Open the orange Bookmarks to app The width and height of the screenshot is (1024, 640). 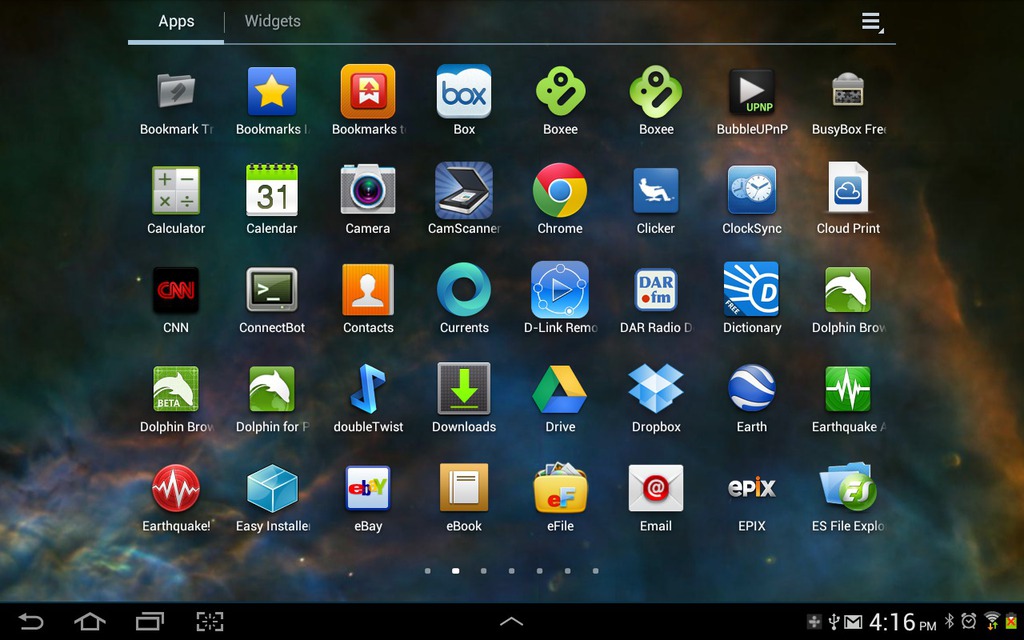click(368, 91)
